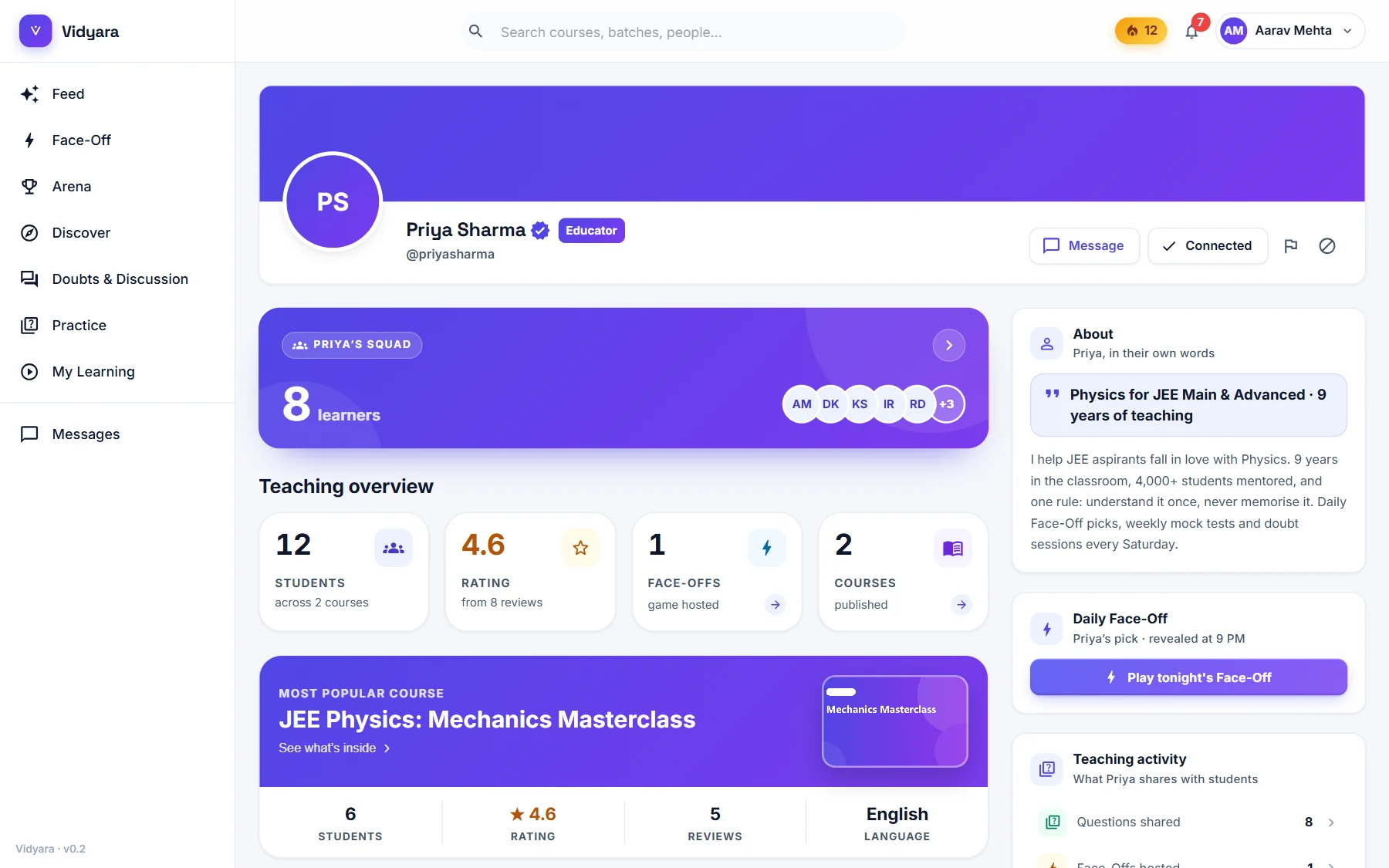This screenshot has height=868, width=1389.
Task: Open Doubts & Discussion in sidebar
Action: 117,279
